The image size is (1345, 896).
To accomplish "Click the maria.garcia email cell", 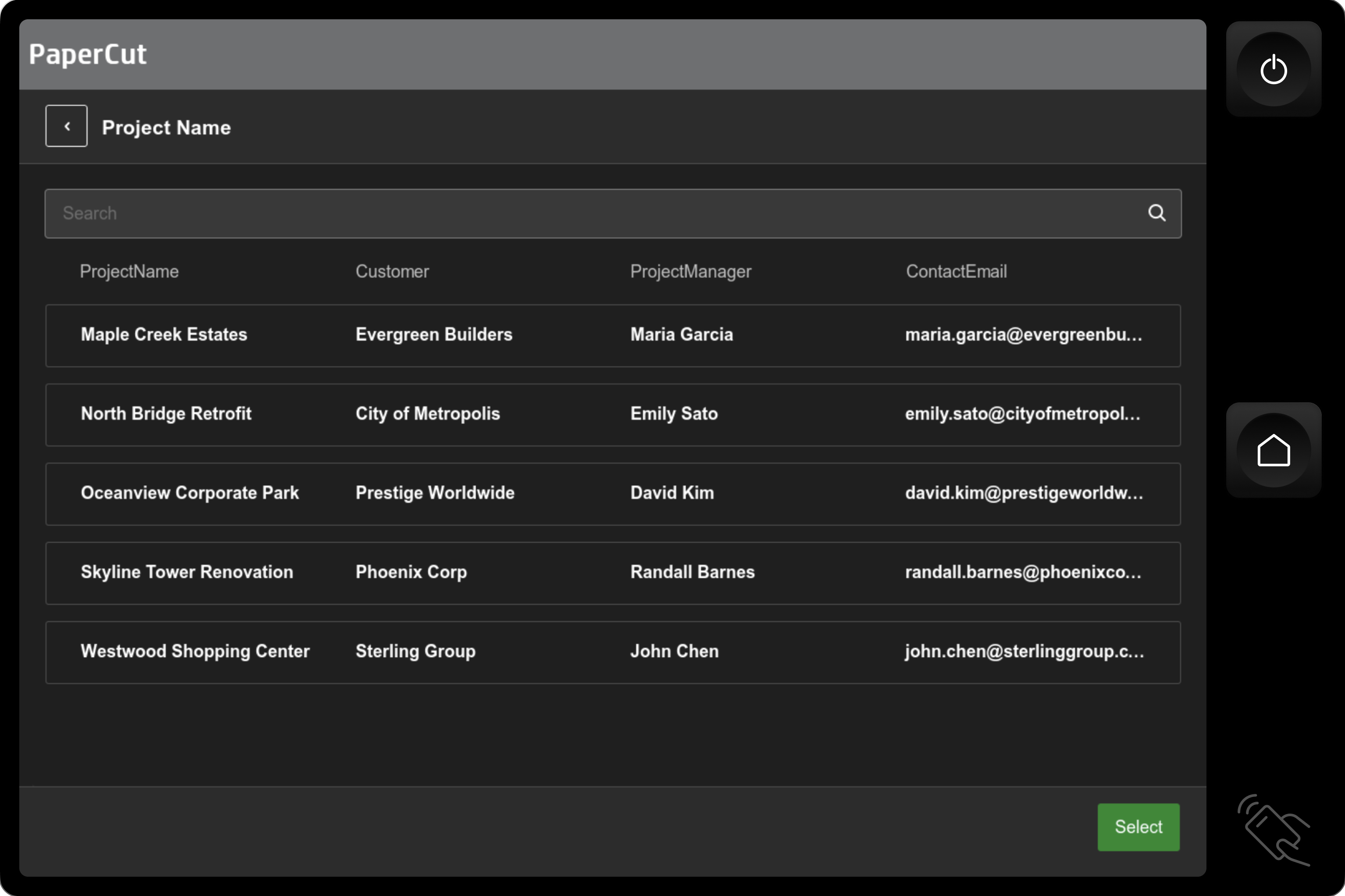I will pyautogui.click(x=1023, y=335).
